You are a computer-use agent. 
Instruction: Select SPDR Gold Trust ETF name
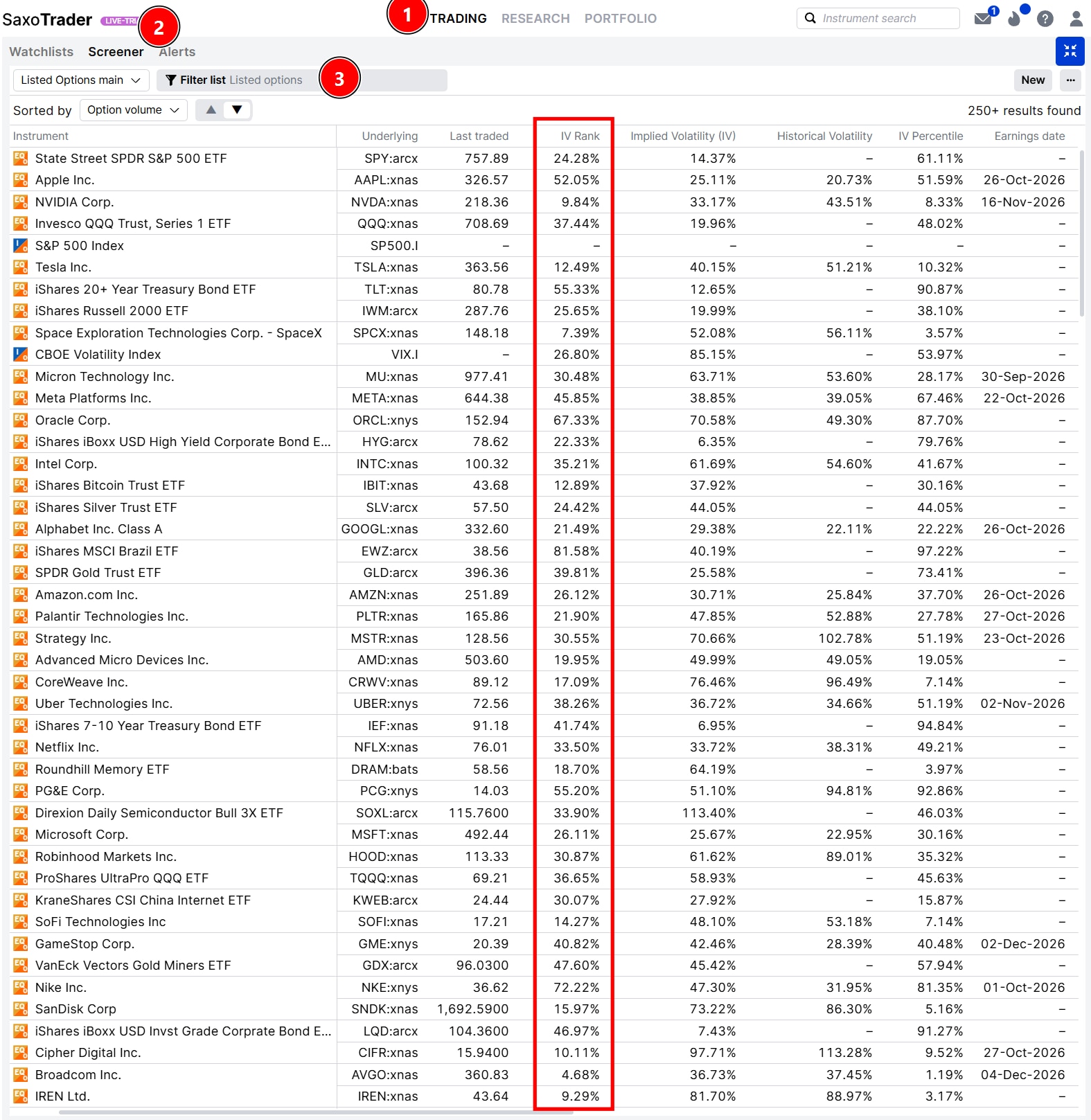click(98, 573)
